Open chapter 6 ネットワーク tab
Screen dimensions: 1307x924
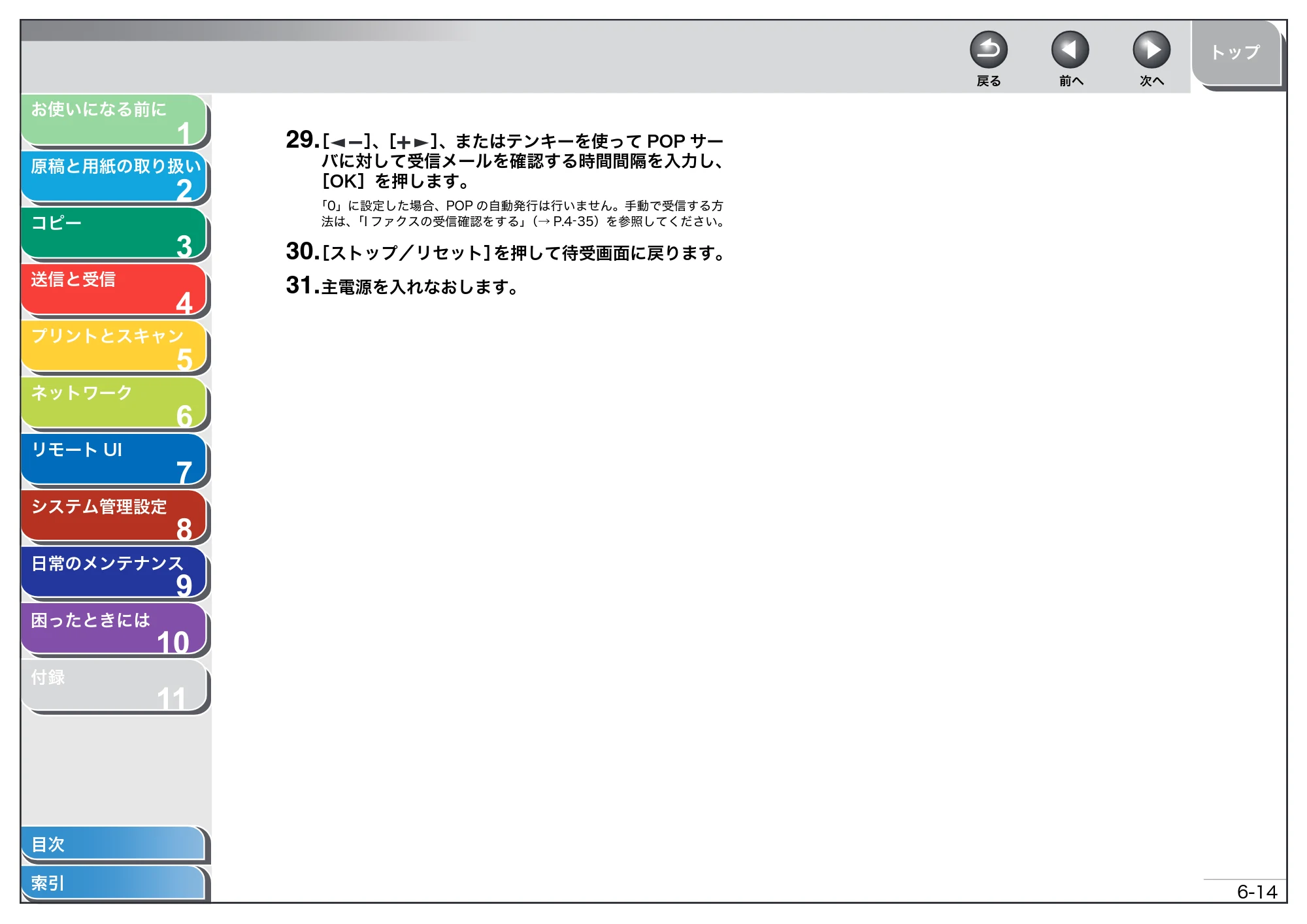click(x=114, y=403)
